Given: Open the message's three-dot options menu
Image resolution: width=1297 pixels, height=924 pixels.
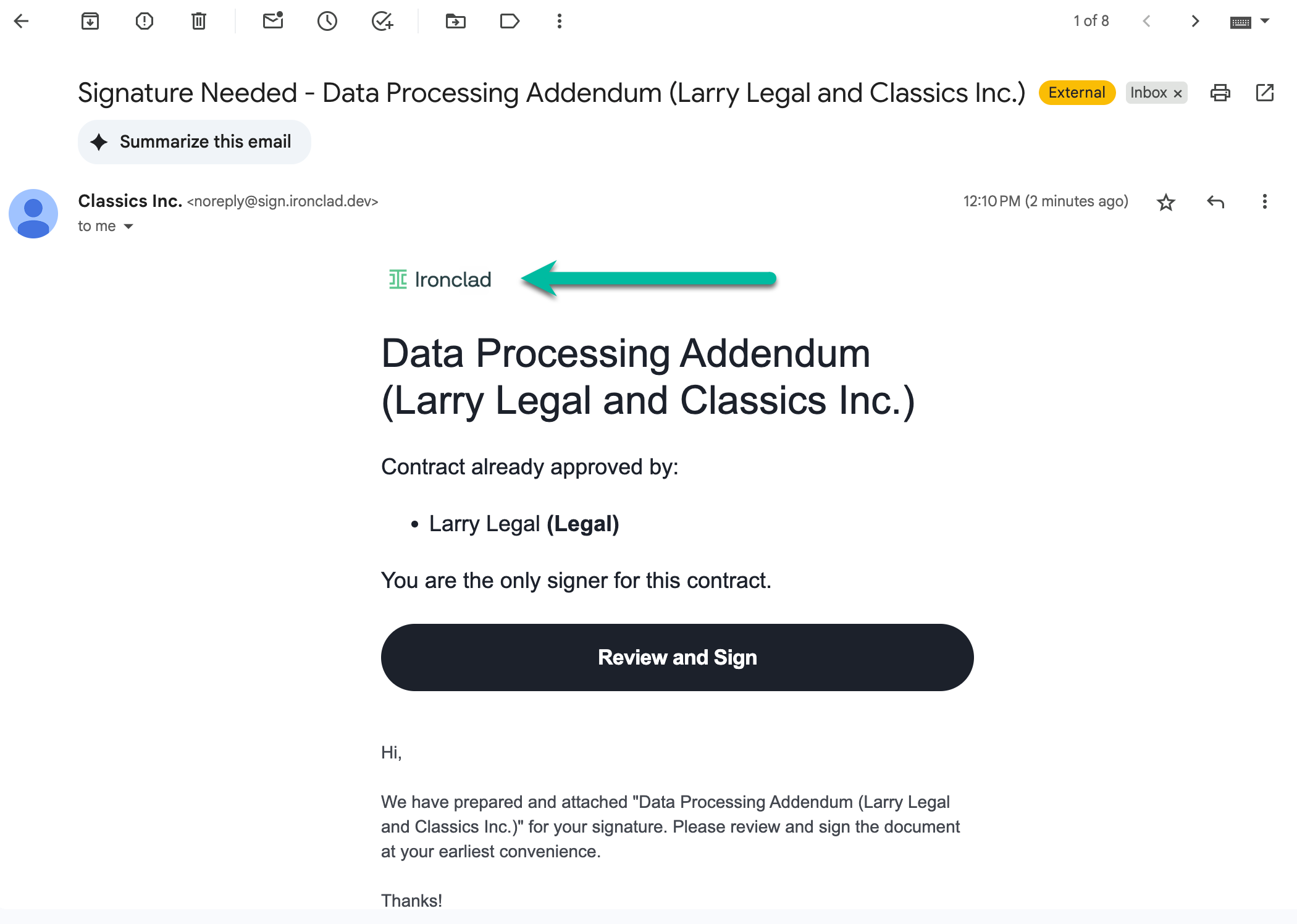Looking at the screenshot, I should tap(1264, 202).
